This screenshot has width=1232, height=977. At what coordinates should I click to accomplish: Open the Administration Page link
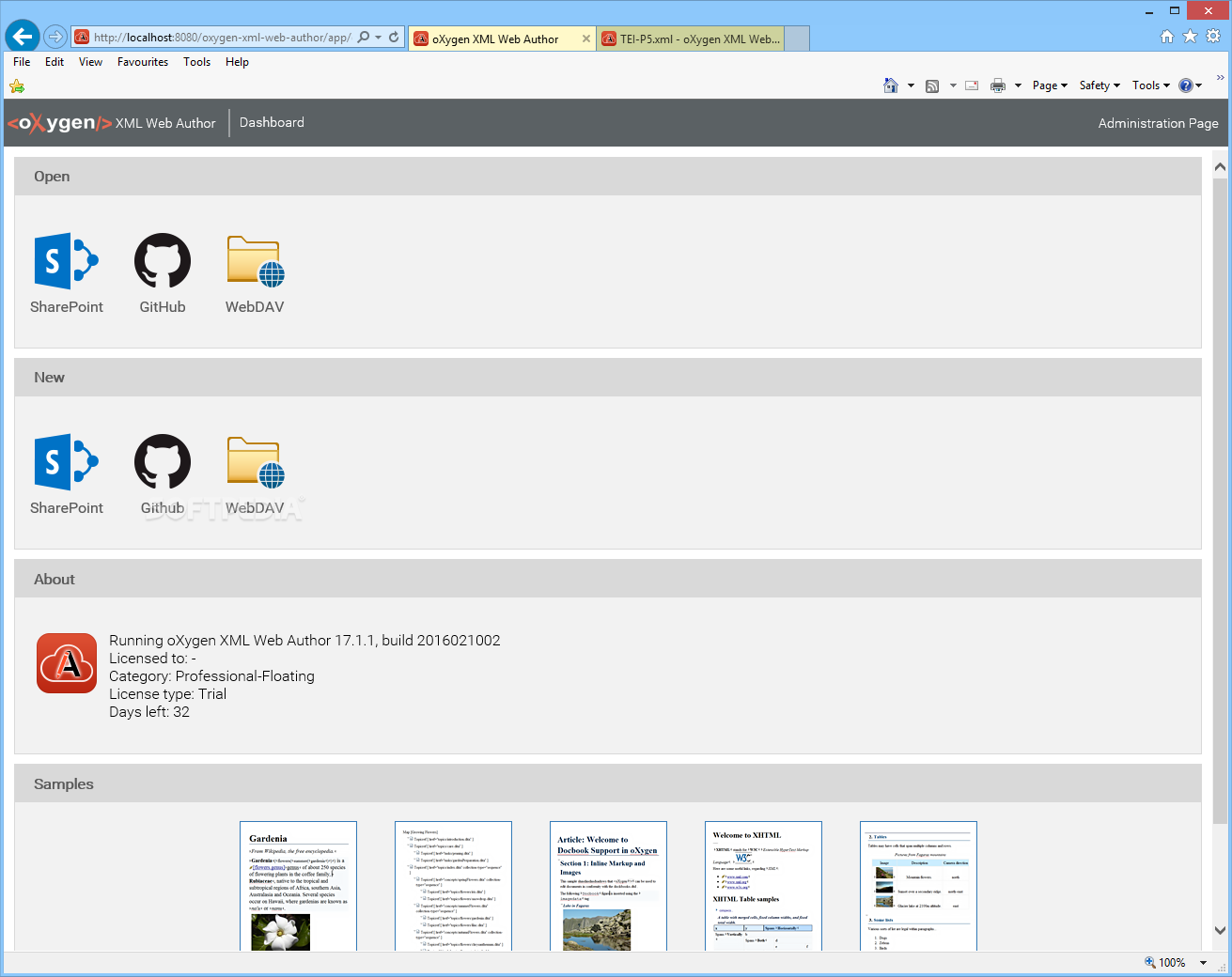[x=1158, y=123]
